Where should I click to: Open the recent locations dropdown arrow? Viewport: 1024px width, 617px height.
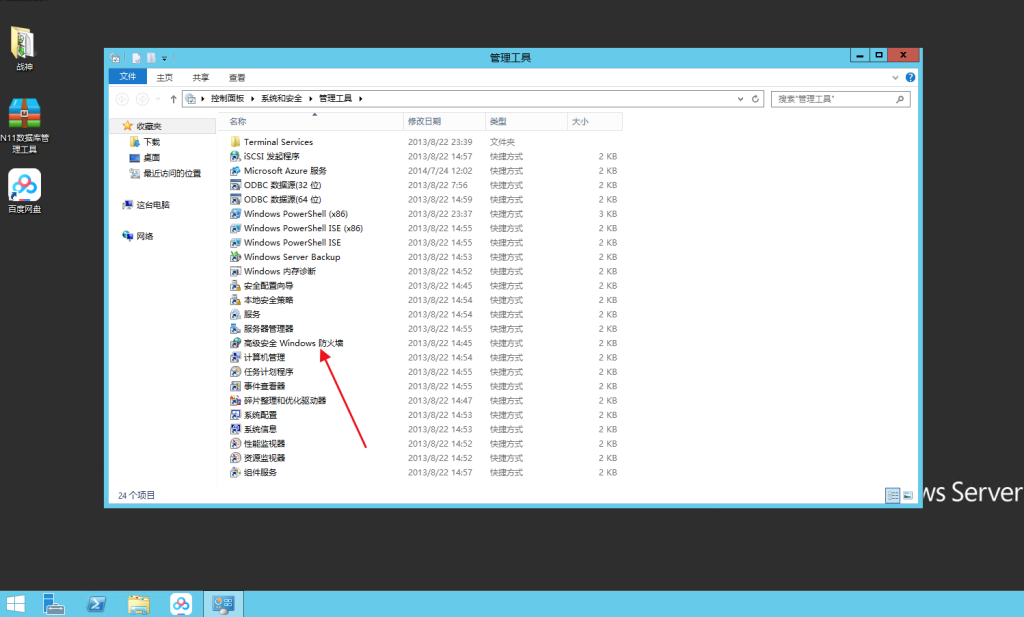[158, 99]
